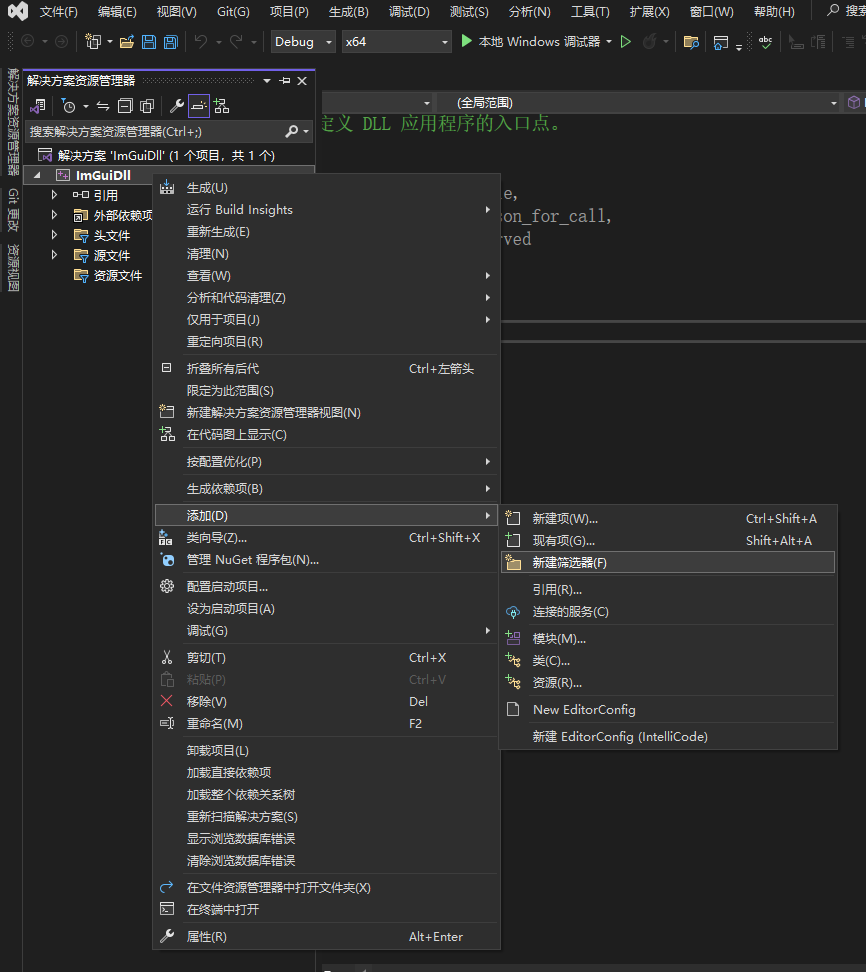Image resolution: width=866 pixels, height=972 pixels.
Task: Select 重命名(M) in context menu
Action: pos(326,724)
